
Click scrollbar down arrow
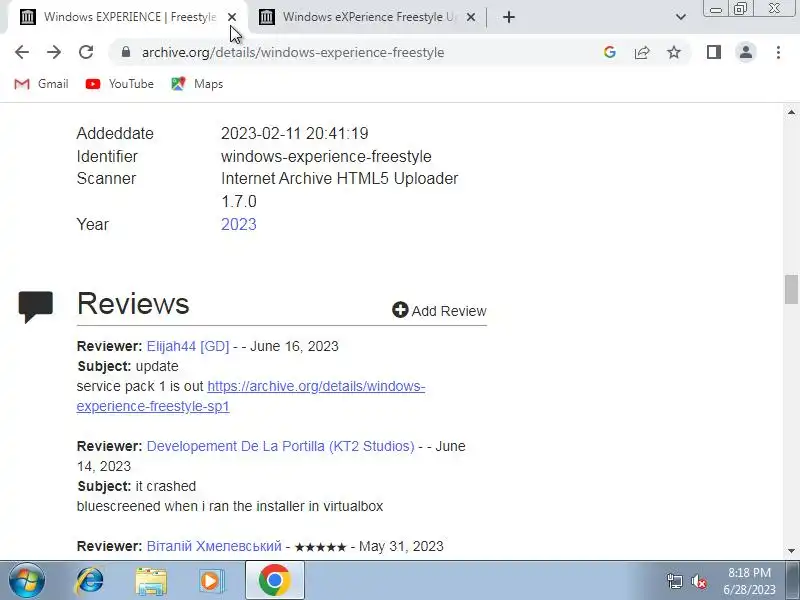791,551
